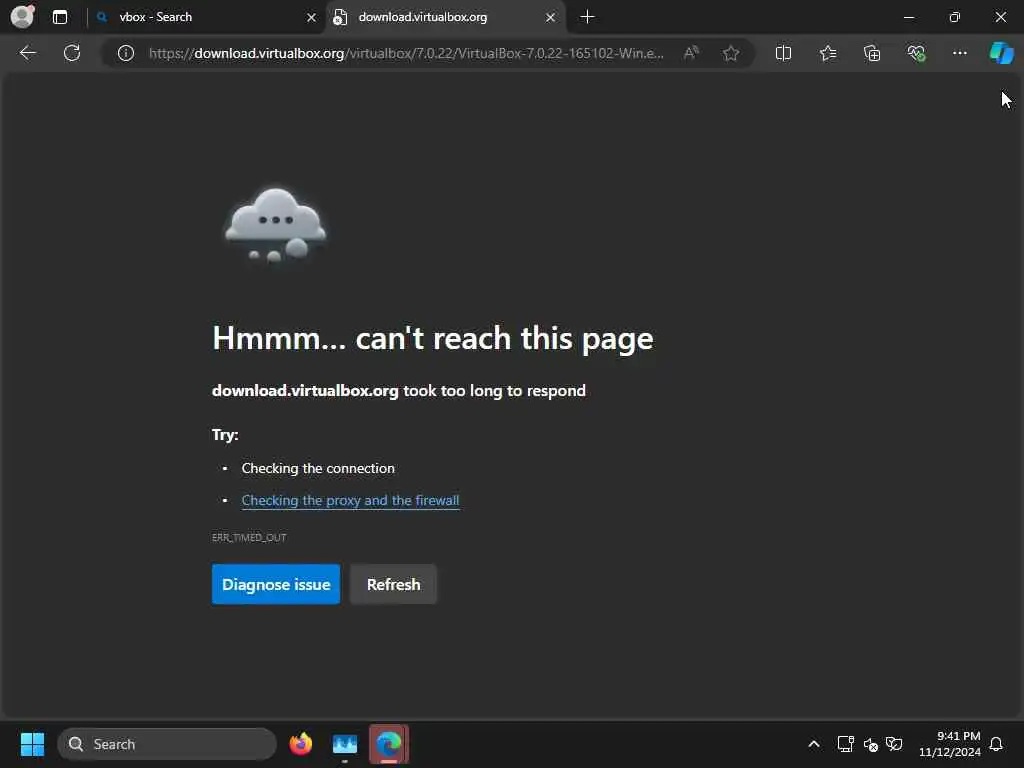Viewport: 1024px width, 768px height.
Task: Open the Edge profile avatar
Action: click(x=23, y=16)
